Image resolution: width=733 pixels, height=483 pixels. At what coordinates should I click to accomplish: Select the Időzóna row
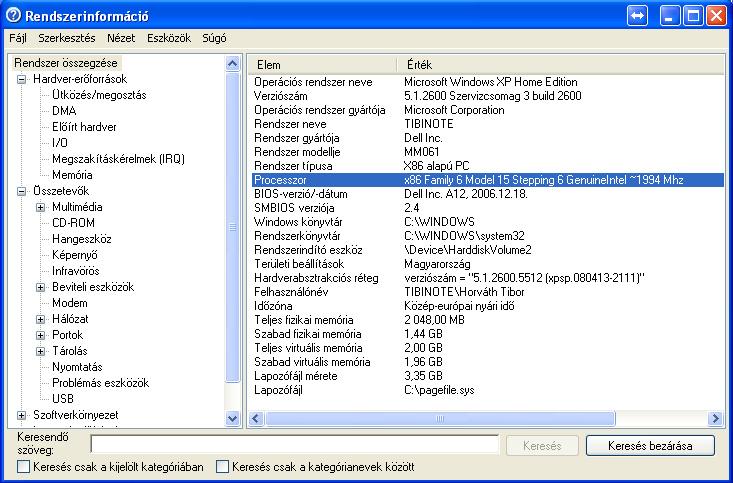[x=488, y=306]
